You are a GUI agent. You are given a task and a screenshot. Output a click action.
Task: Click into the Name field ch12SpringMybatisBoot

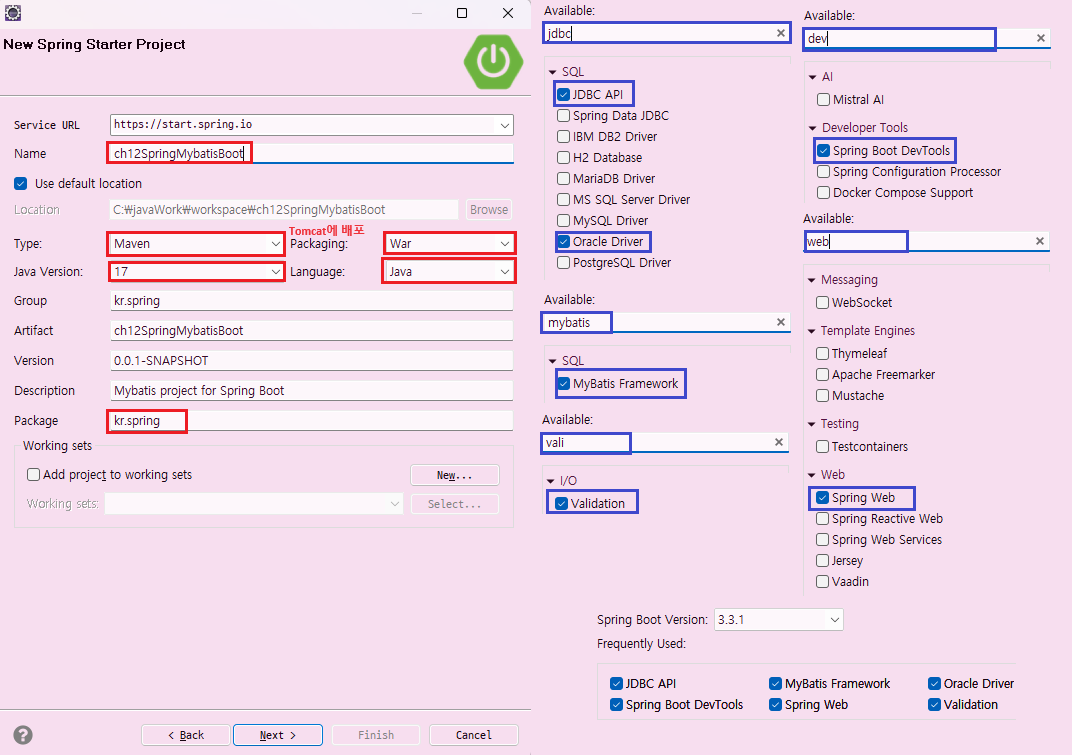311,153
